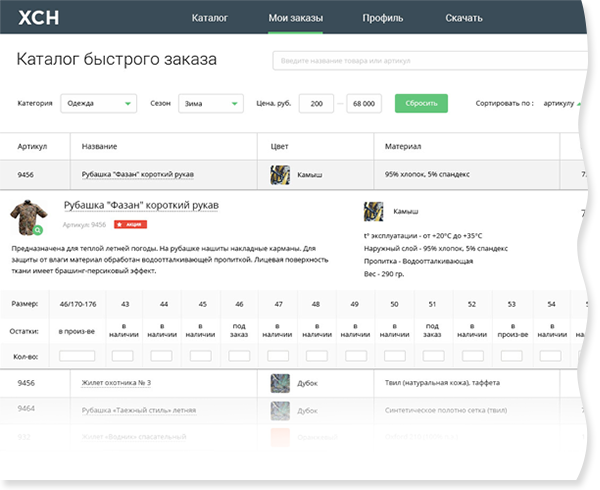Image resolution: width=600 pixels, height=490 pixels.
Task: Focus the product name search field
Action: click(430, 60)
